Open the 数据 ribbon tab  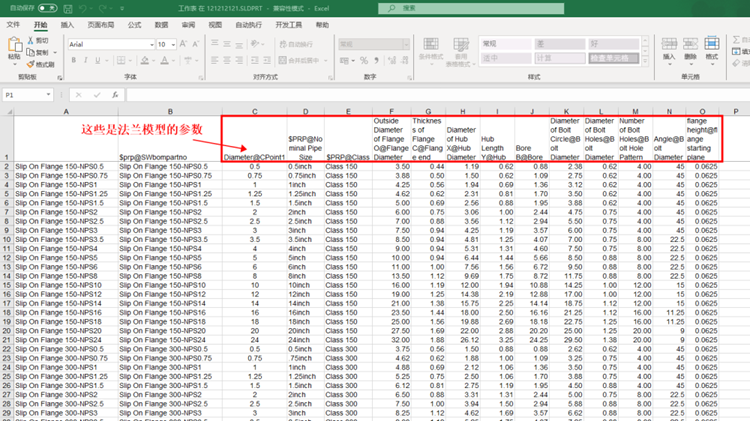[x=161, y=25]
